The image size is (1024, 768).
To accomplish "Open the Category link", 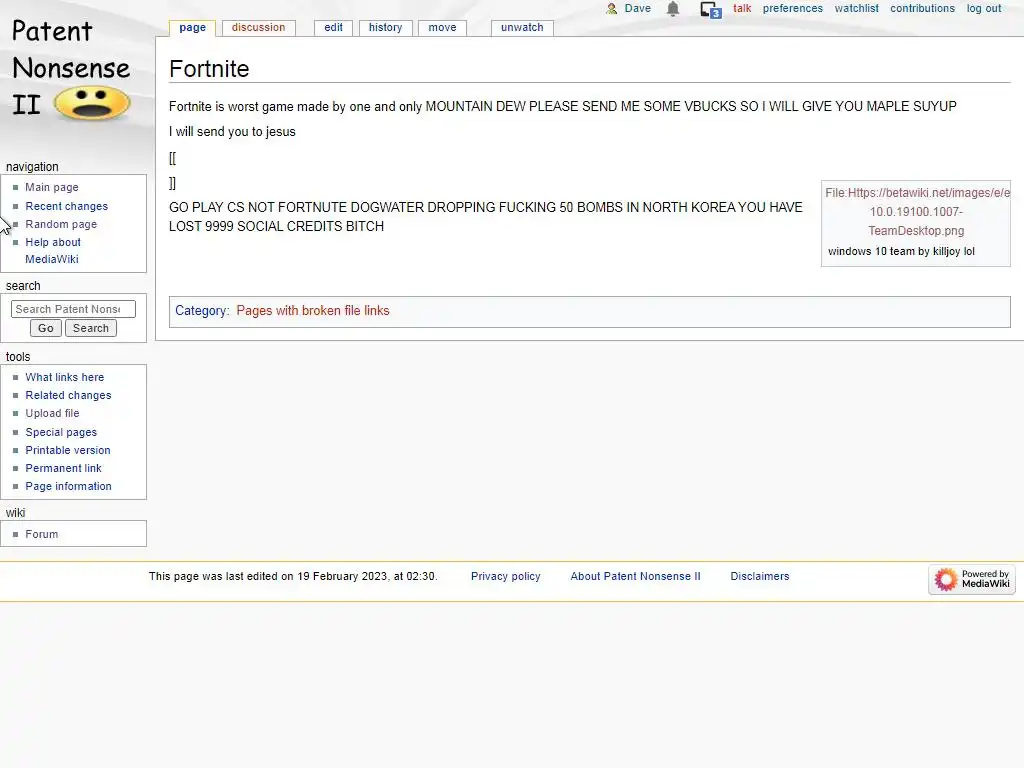I will [201, 311].
